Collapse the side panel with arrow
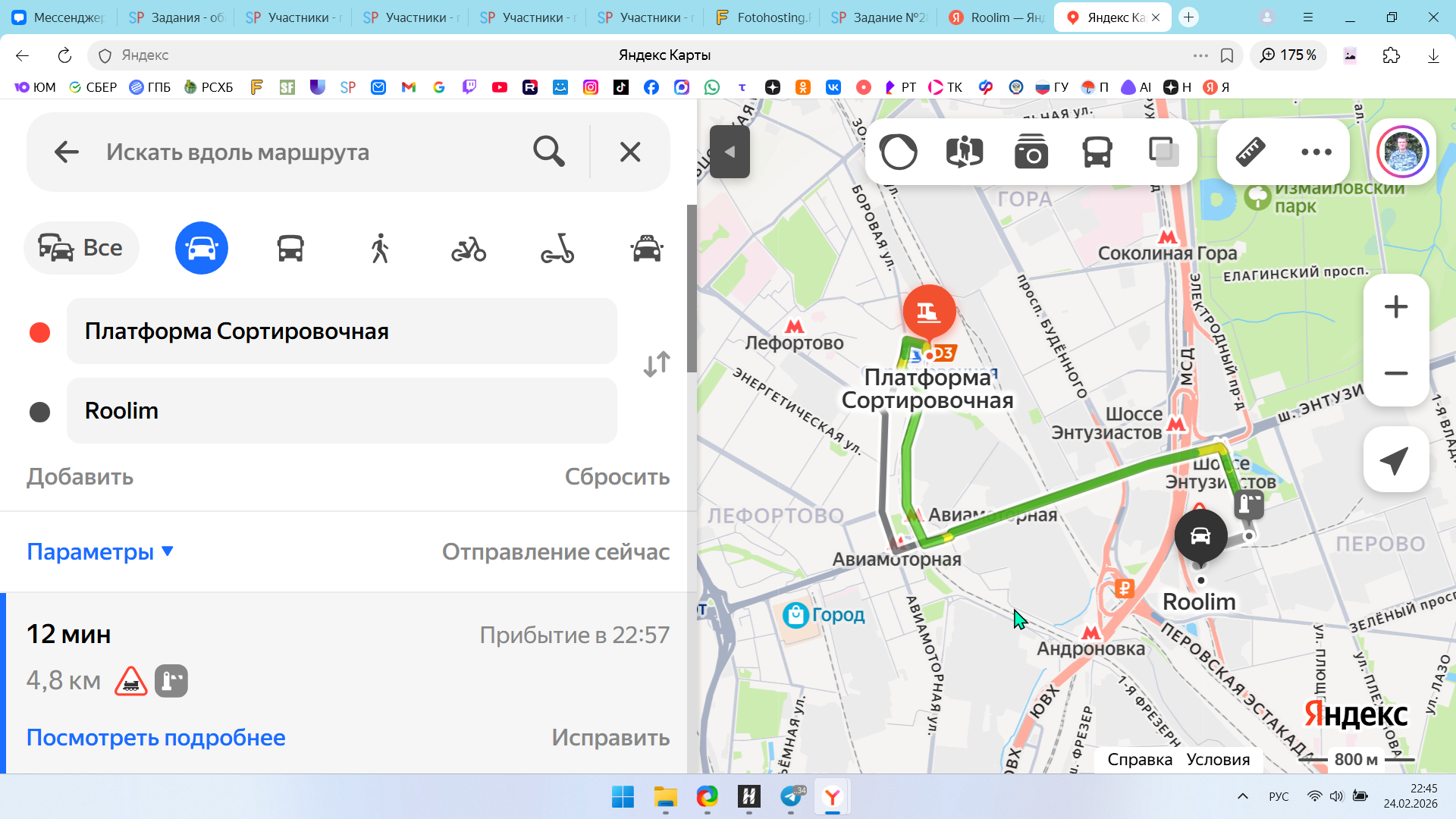The width and height of the screenshot is (1456, 819). [730, 152]
